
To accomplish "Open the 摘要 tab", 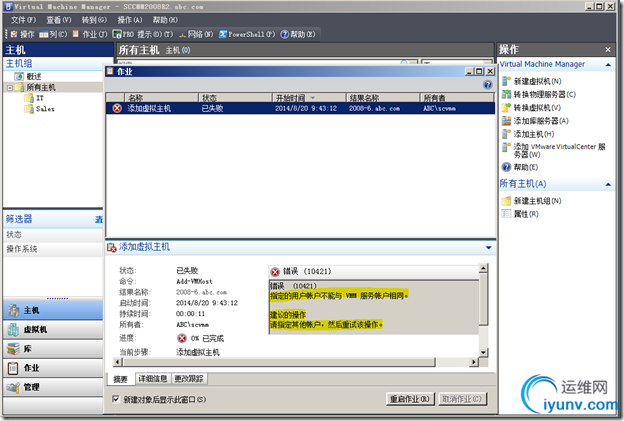I will click(x=121, y=379).
